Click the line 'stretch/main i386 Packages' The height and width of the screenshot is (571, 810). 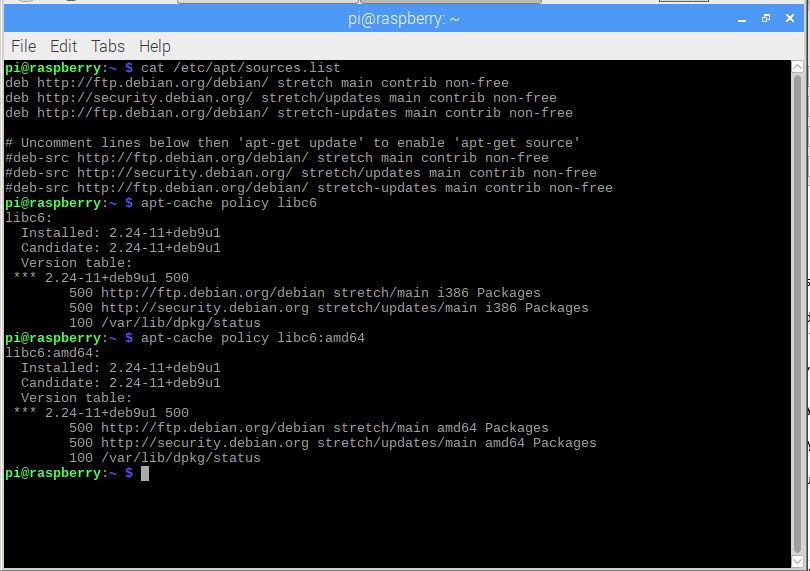pyautogui.click(x=305, y=293)
